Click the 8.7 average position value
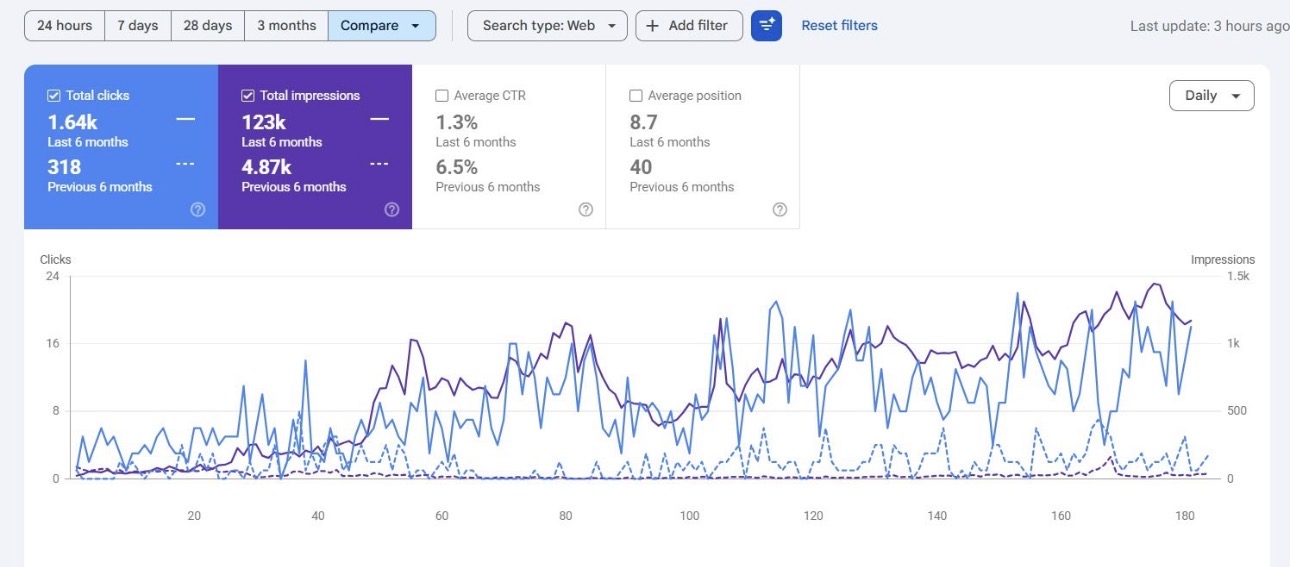This screenshot has width=1290, height=567. (644, 122)
